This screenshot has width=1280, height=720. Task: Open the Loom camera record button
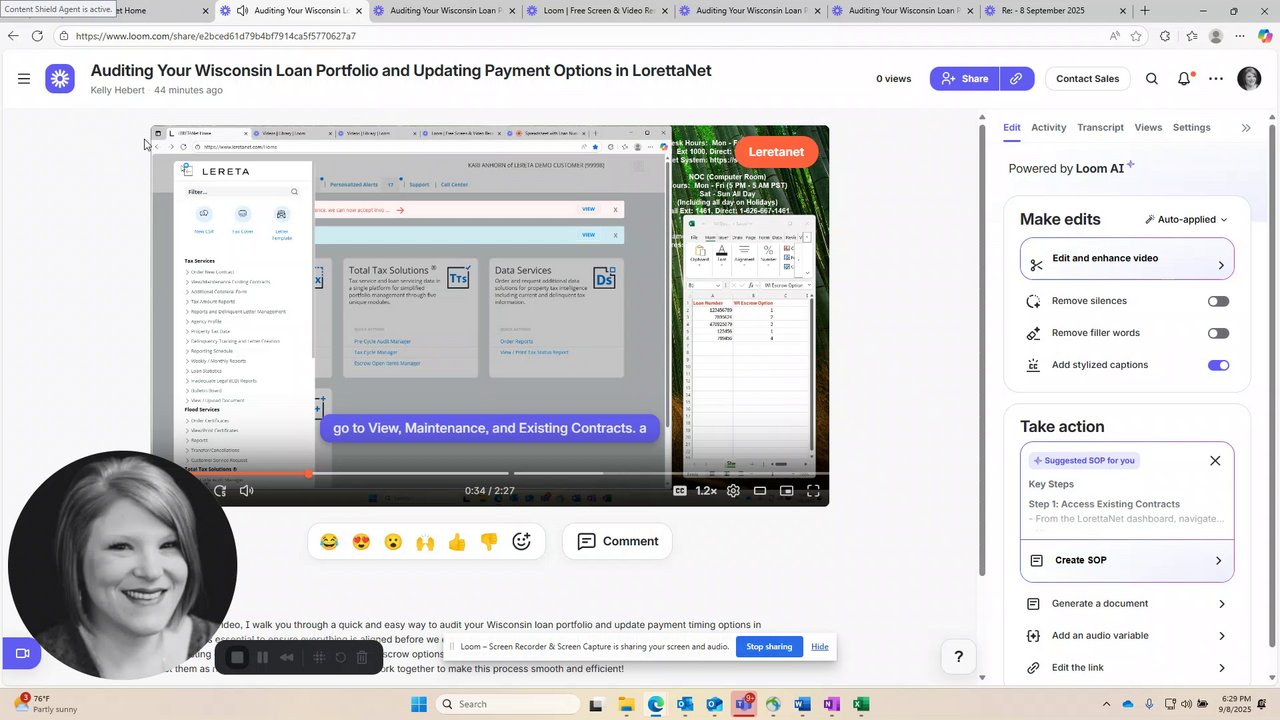coord(22,654)
